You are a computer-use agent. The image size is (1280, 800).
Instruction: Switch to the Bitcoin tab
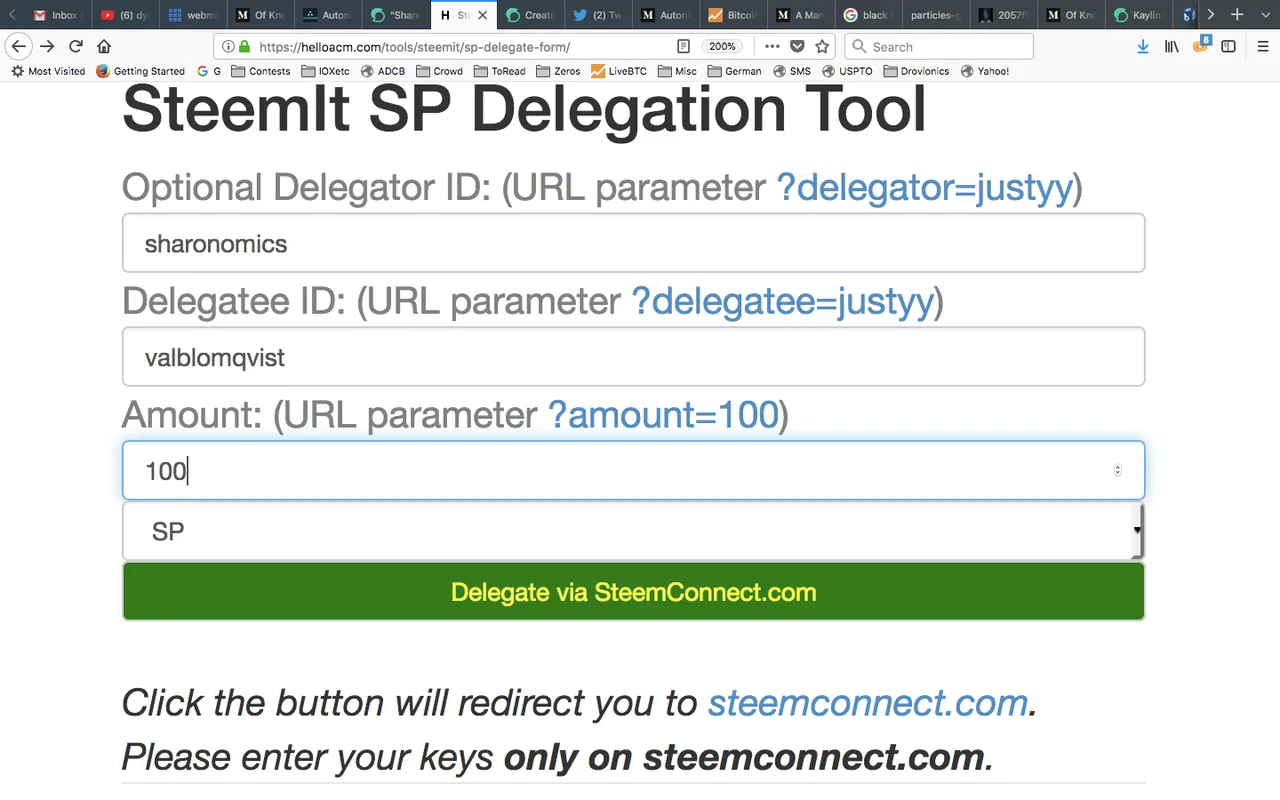[x=735, y=15]
